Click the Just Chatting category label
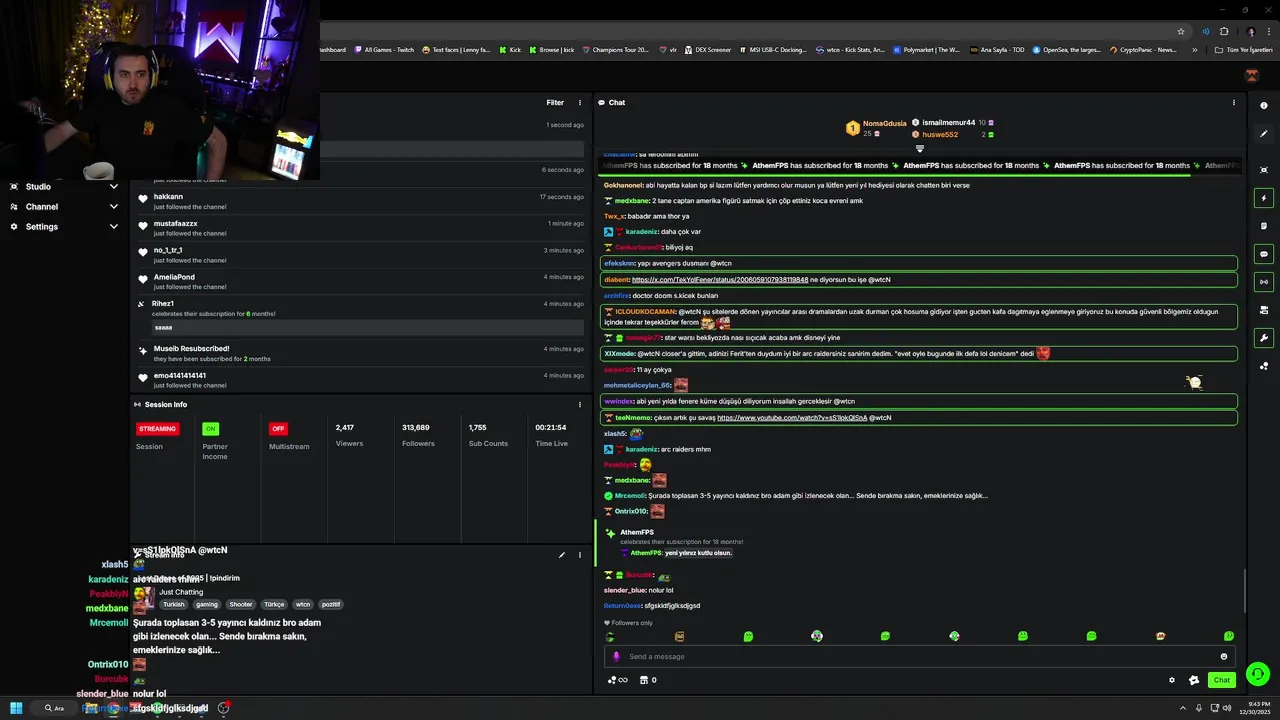The width and height of the screenshot is (1280, 720). [181, 592]
